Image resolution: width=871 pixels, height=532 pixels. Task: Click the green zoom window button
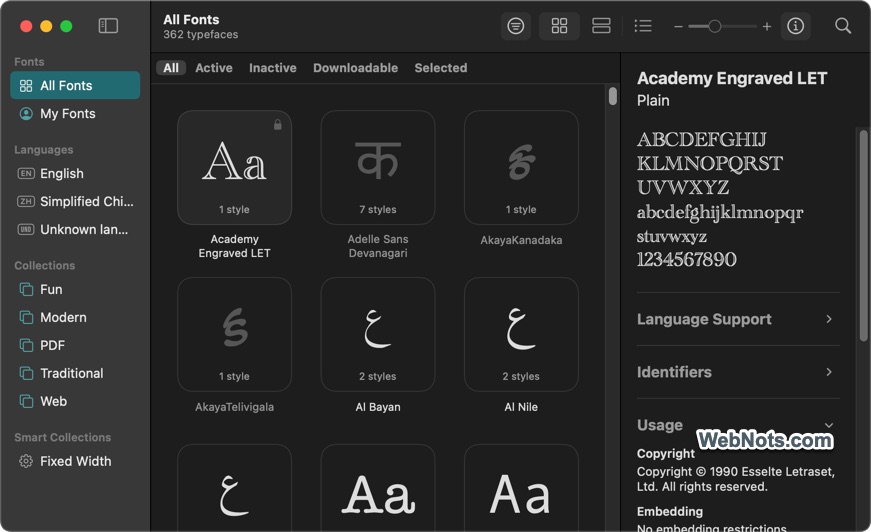coord(66,26)
